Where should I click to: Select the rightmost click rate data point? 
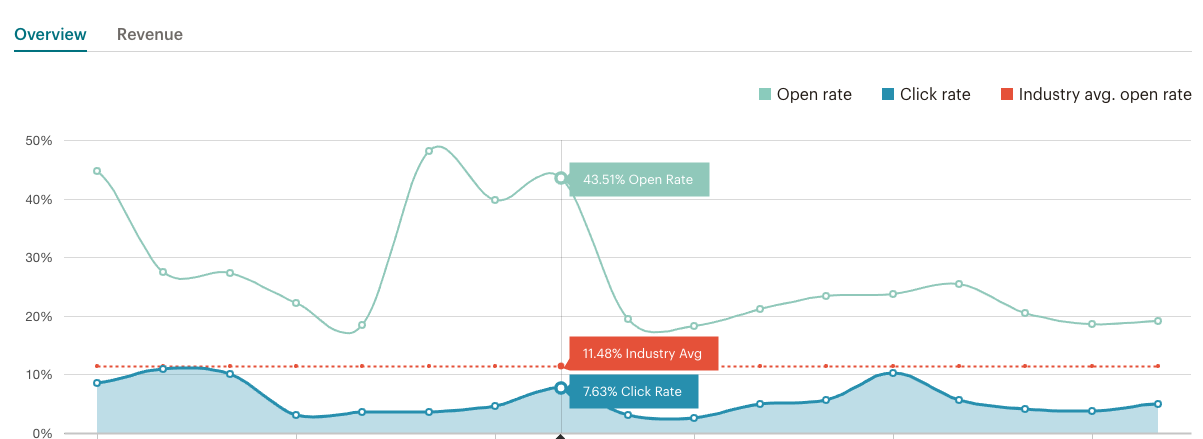click(x=1158, y=404)
